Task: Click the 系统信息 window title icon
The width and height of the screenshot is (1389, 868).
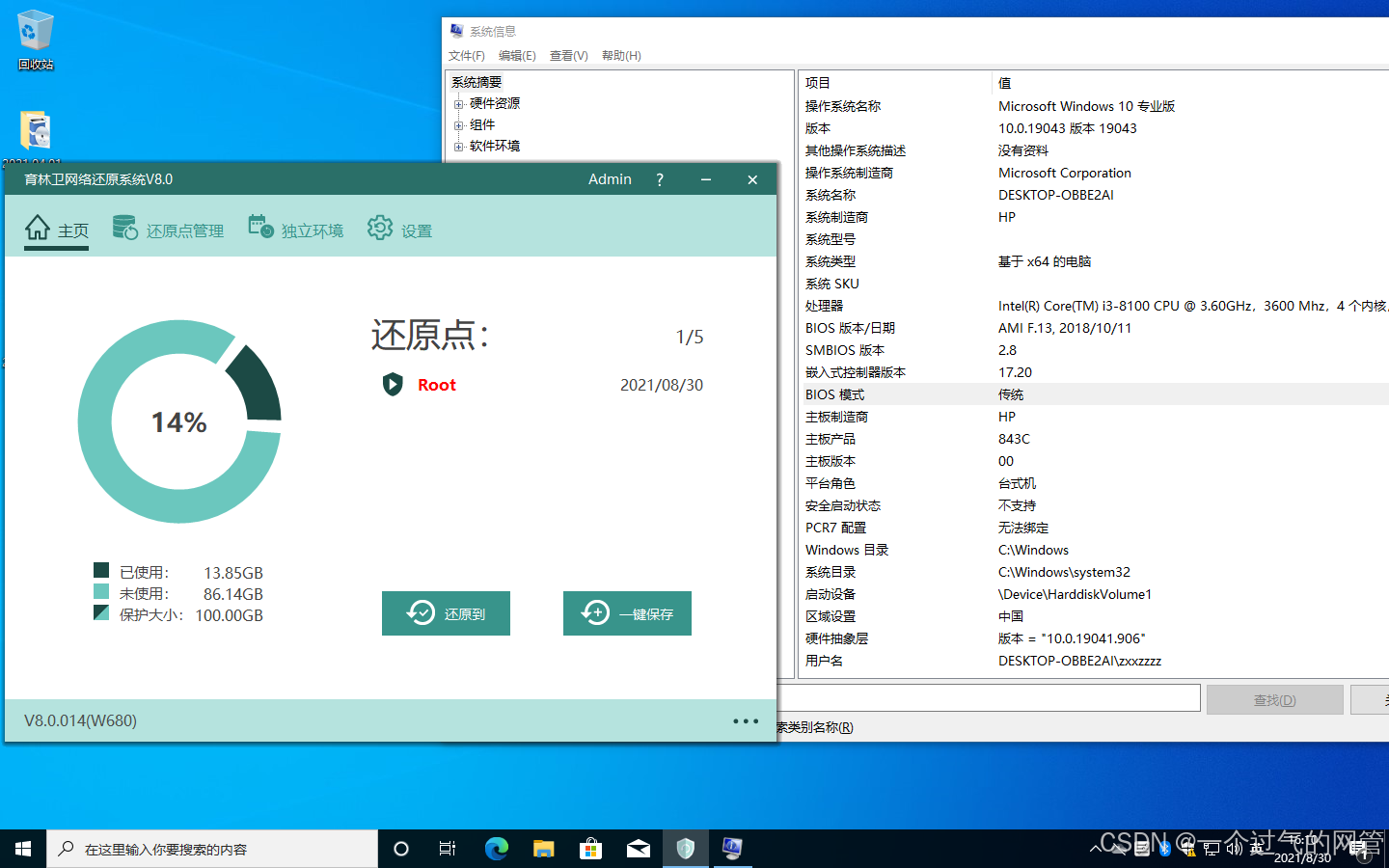Action: point(457,31)
